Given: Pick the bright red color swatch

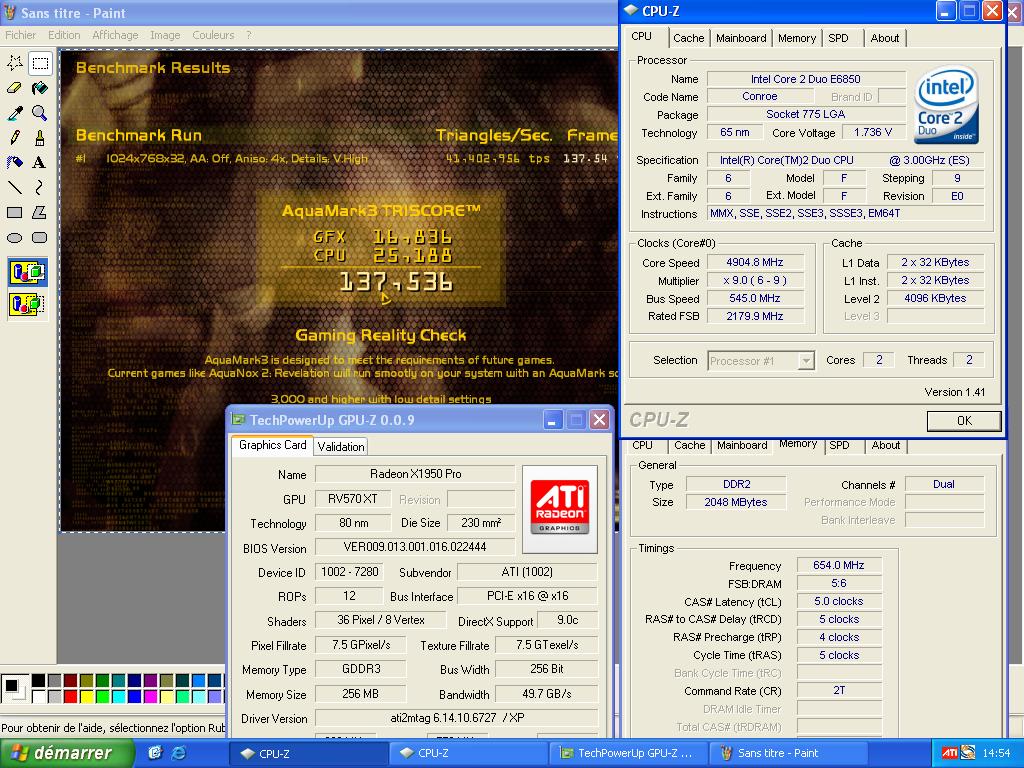Looking at the screenshot, I should point(71,696).
